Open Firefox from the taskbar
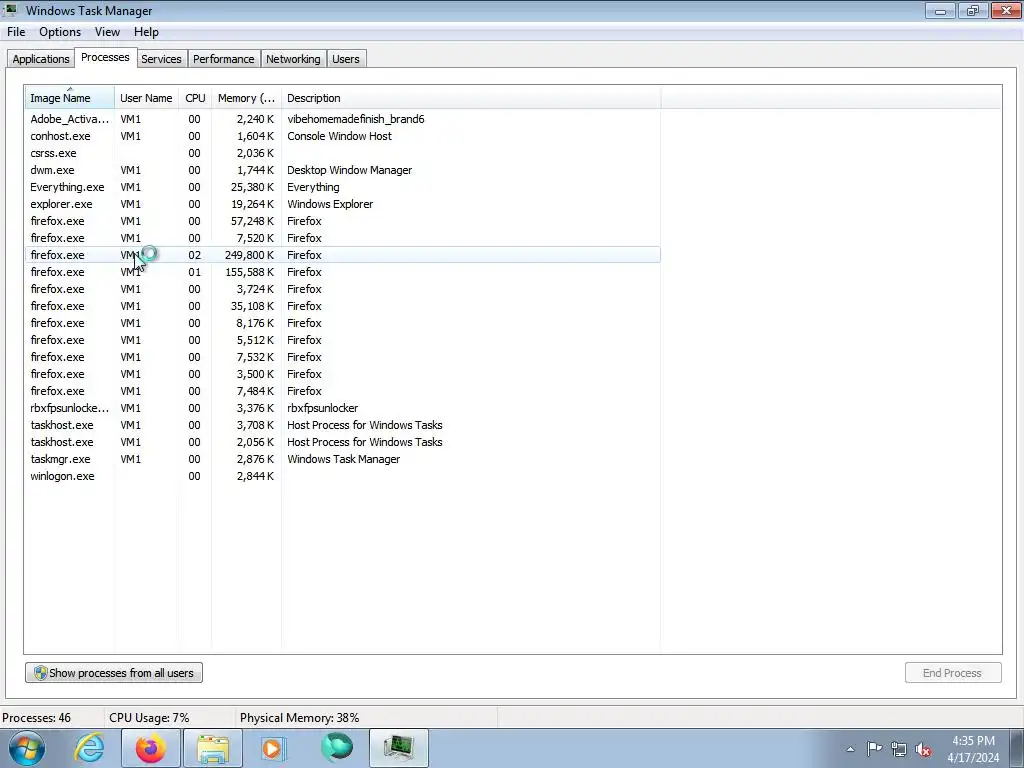The width and height of the screenshot is (1024, 768). pyautogui.click(x=151, y=748)
